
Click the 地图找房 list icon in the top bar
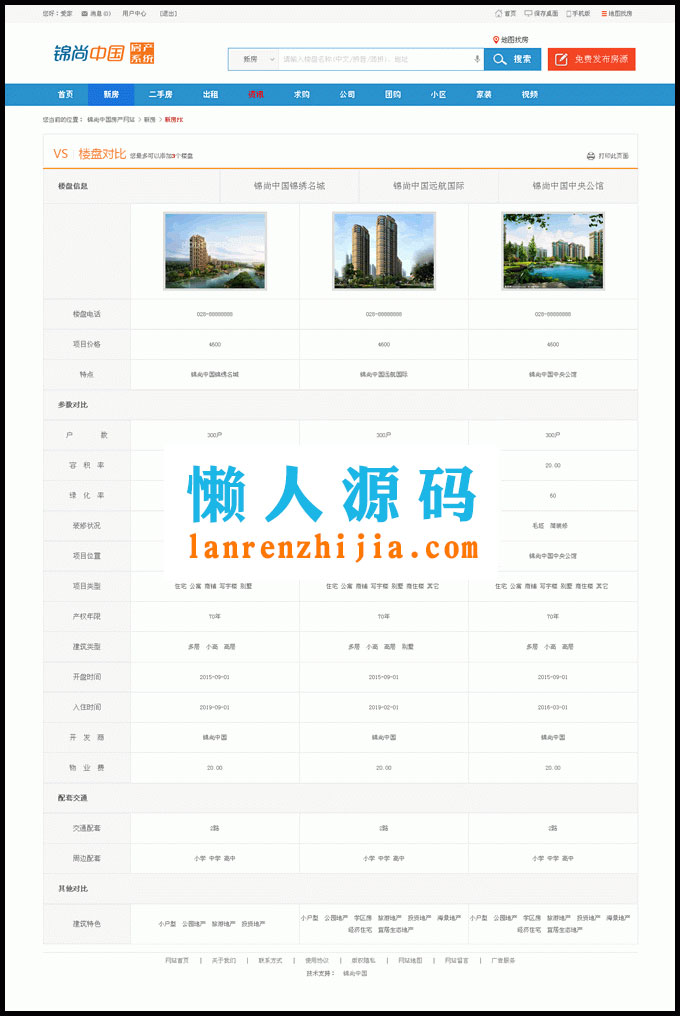click(x=604, y=14)
